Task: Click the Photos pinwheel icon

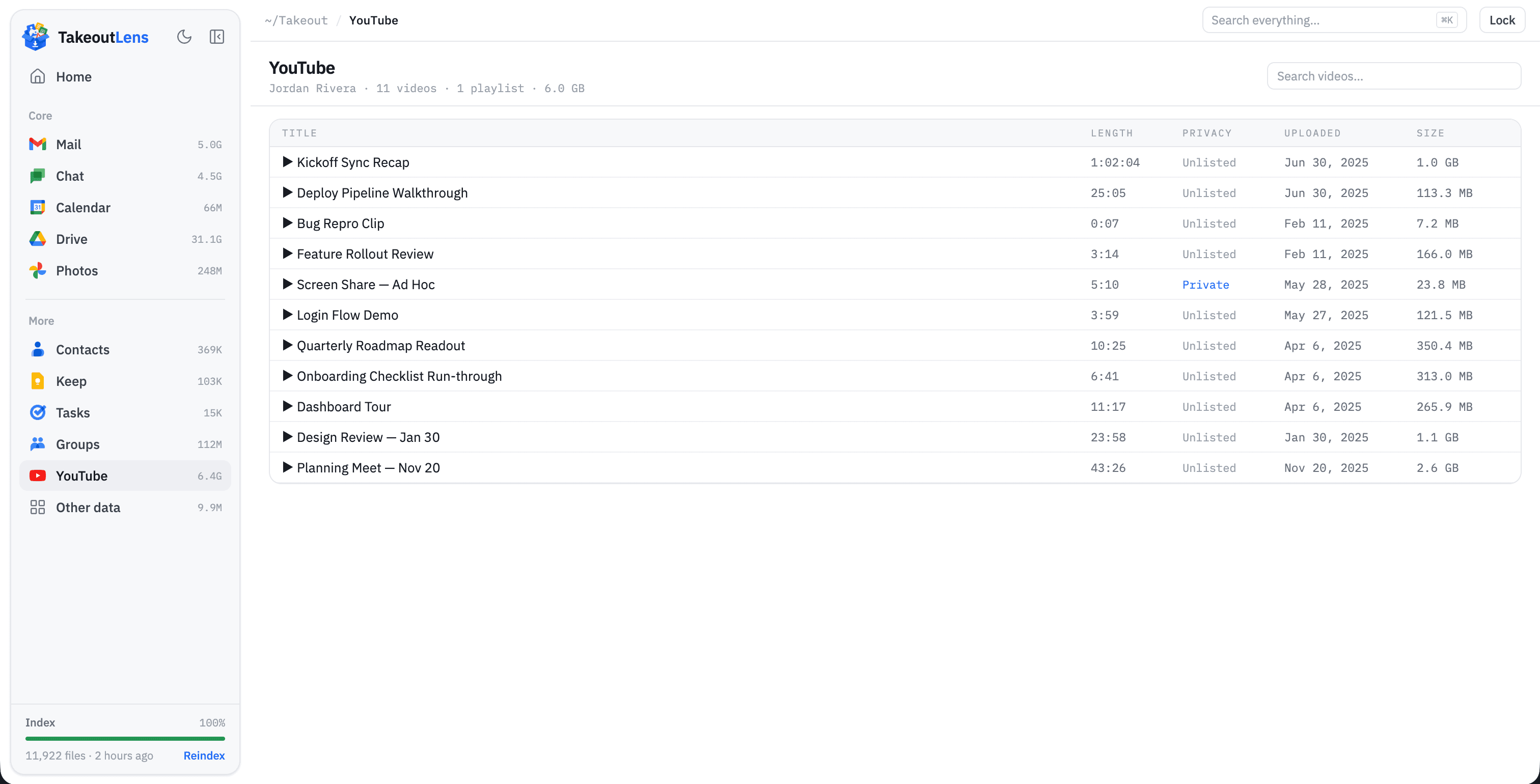Action: [38, 271]
